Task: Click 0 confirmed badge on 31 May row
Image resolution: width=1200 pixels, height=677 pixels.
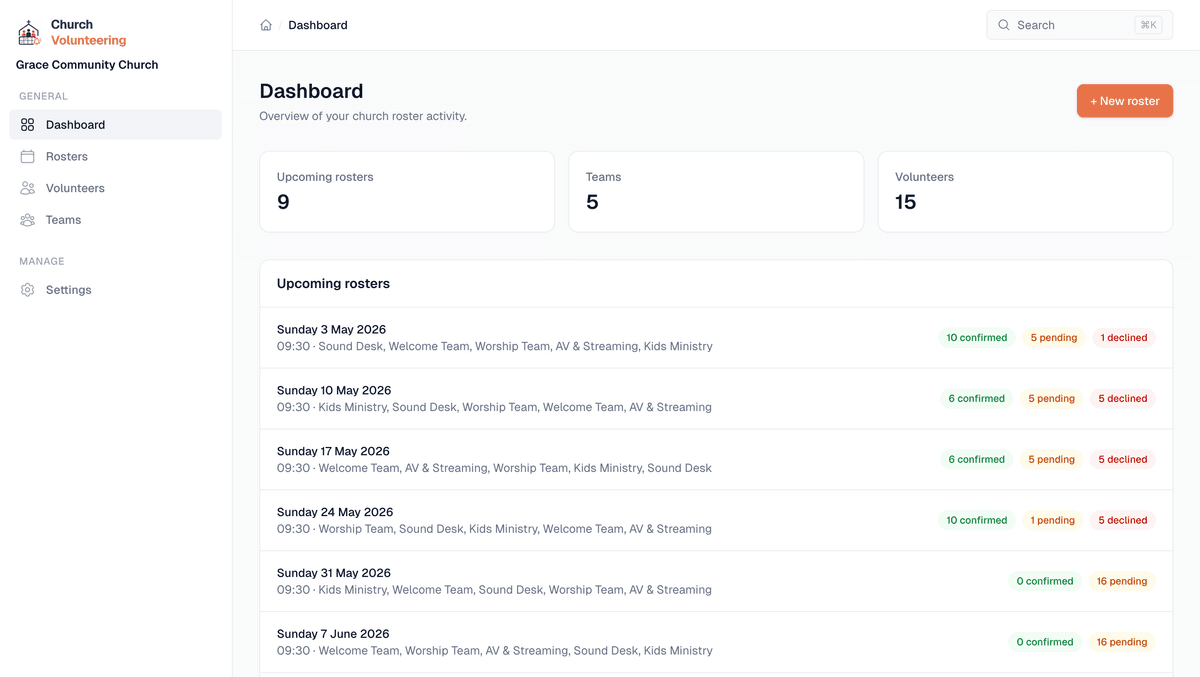Action: pos(1045,582)
